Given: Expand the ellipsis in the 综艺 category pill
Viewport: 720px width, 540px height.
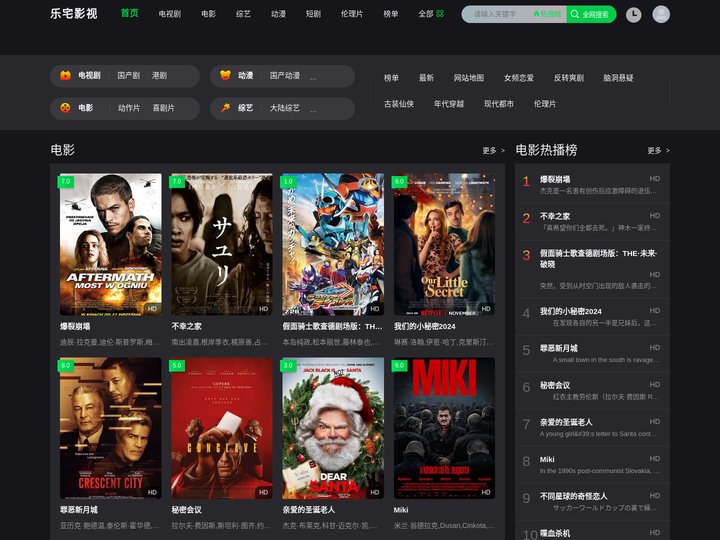Looking at the screenshot, I should 313,109.
